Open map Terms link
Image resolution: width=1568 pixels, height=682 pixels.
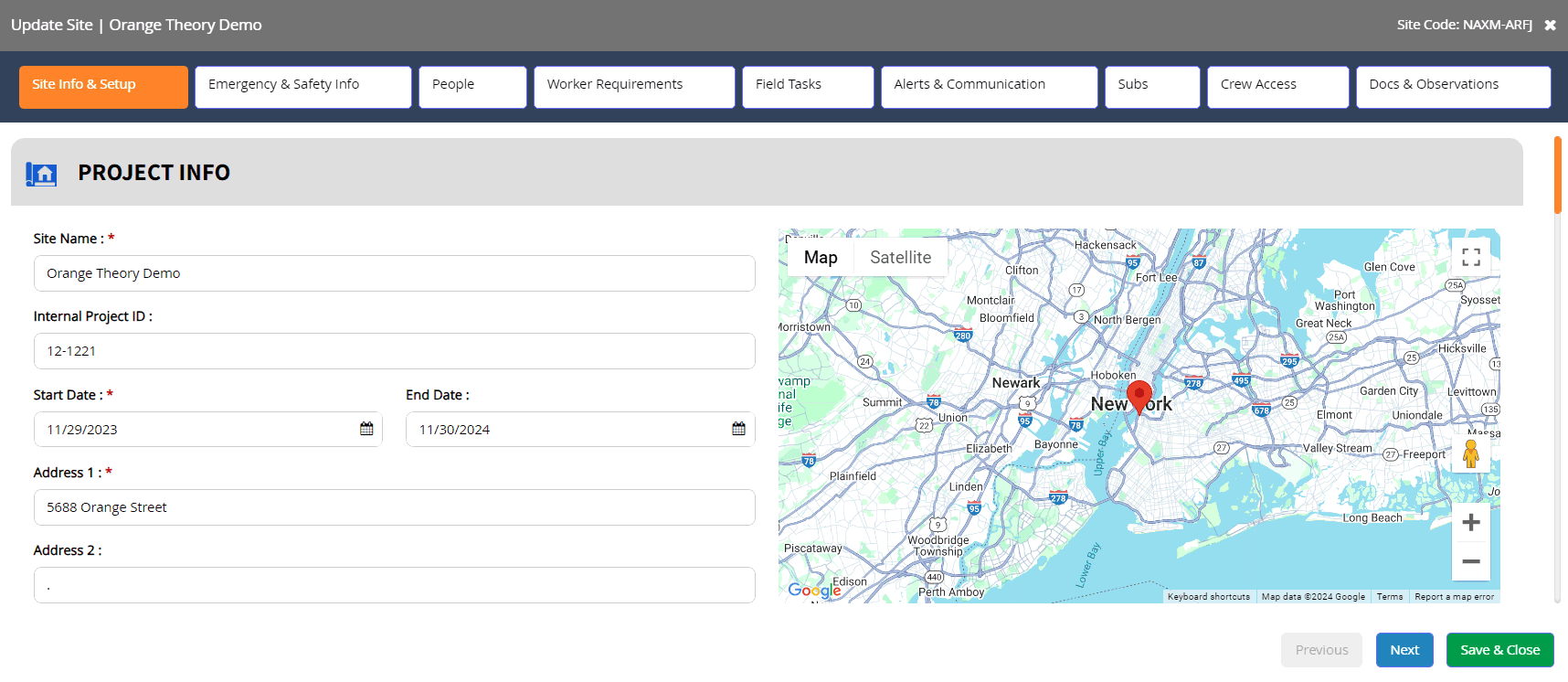coord(1389,596)
